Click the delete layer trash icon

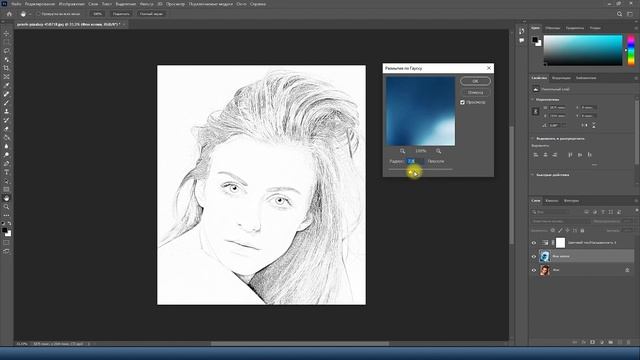[628, 342]
